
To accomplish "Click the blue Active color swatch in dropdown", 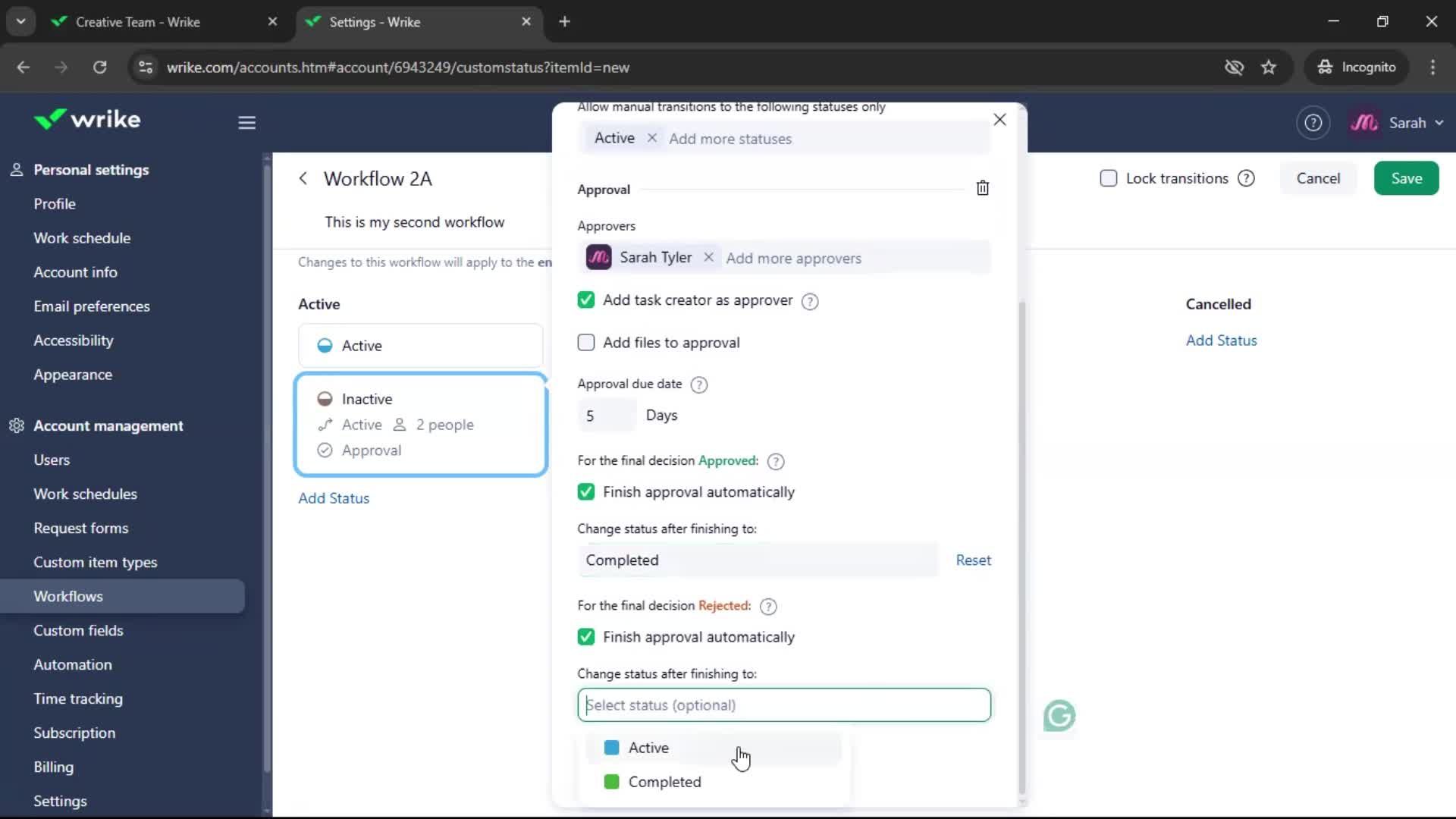I will 611,748.
